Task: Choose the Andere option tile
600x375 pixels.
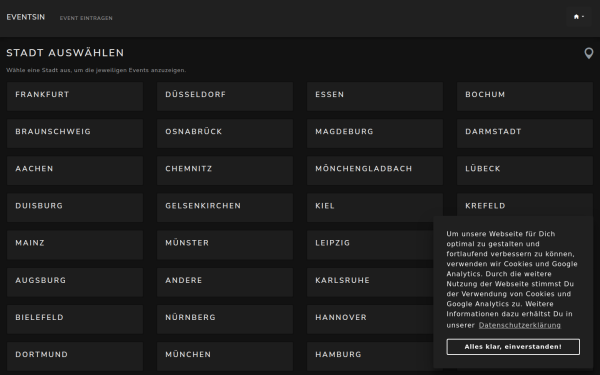Action: pos(225,282)
